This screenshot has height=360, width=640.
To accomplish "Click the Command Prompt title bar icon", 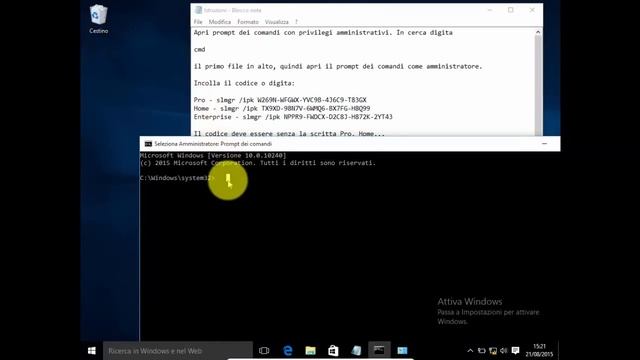I will click(x=148, y=144).
